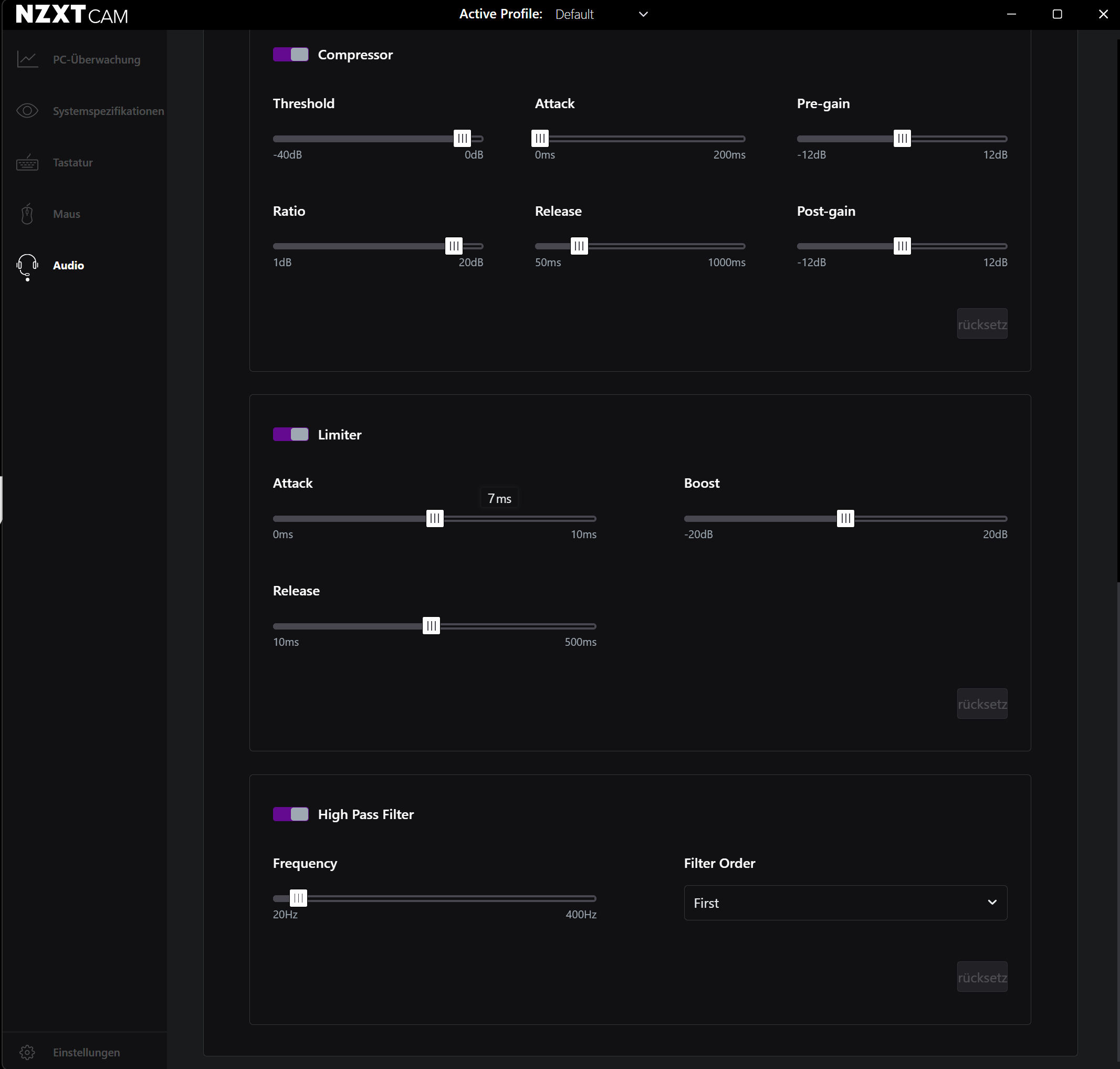1120x1069 pixels.
Task: Go to the Tastatur section
Action: coord(72,162)
